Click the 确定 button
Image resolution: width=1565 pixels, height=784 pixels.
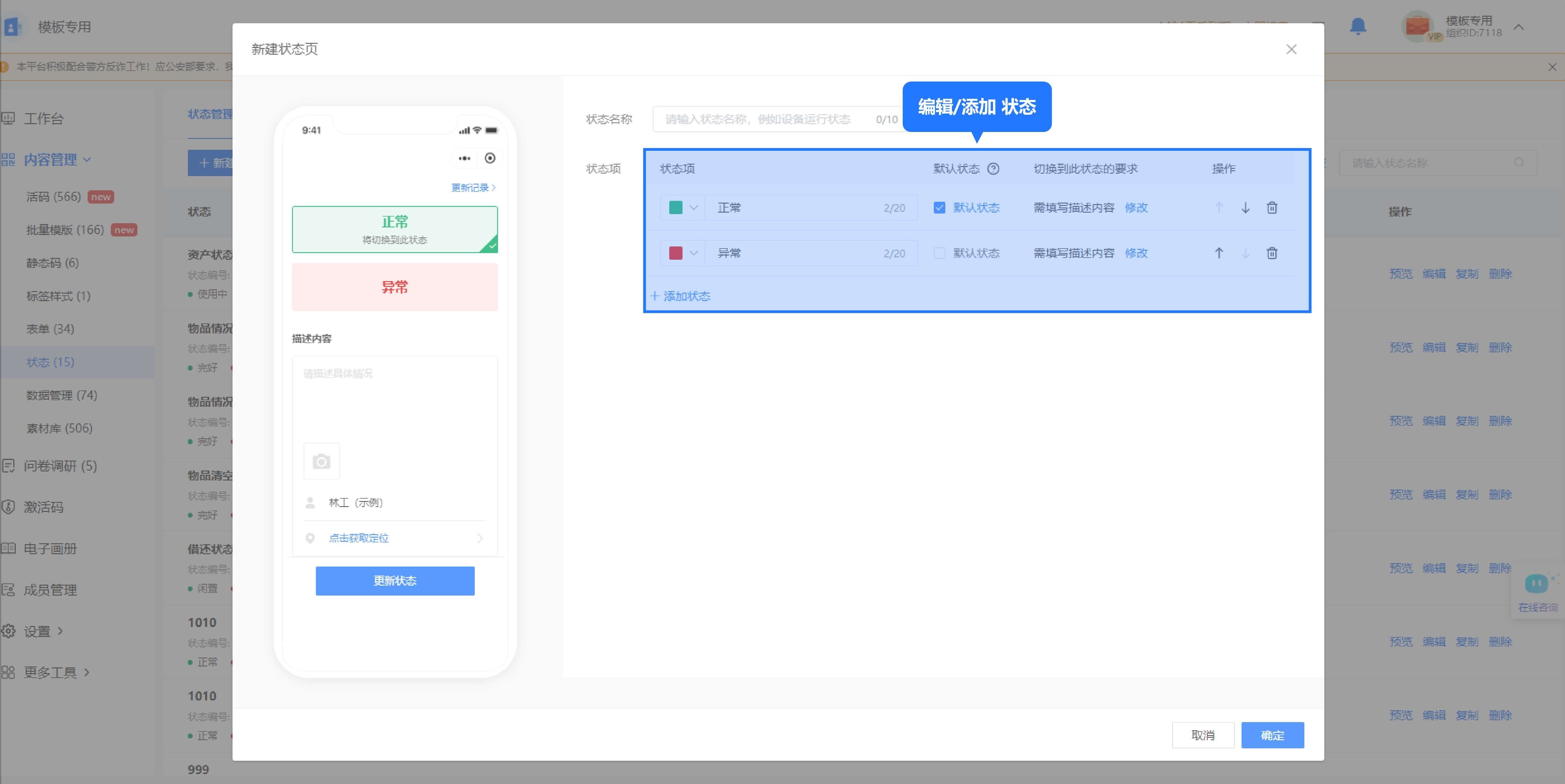[1272, 735]
